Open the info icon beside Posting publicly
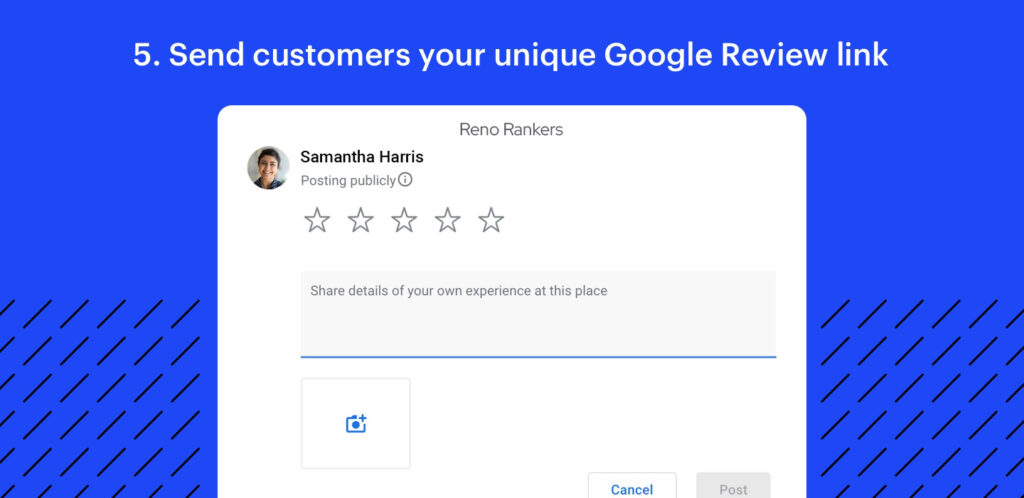The width and height of the screenshot is (1024, 498). (x=406, y=179)
